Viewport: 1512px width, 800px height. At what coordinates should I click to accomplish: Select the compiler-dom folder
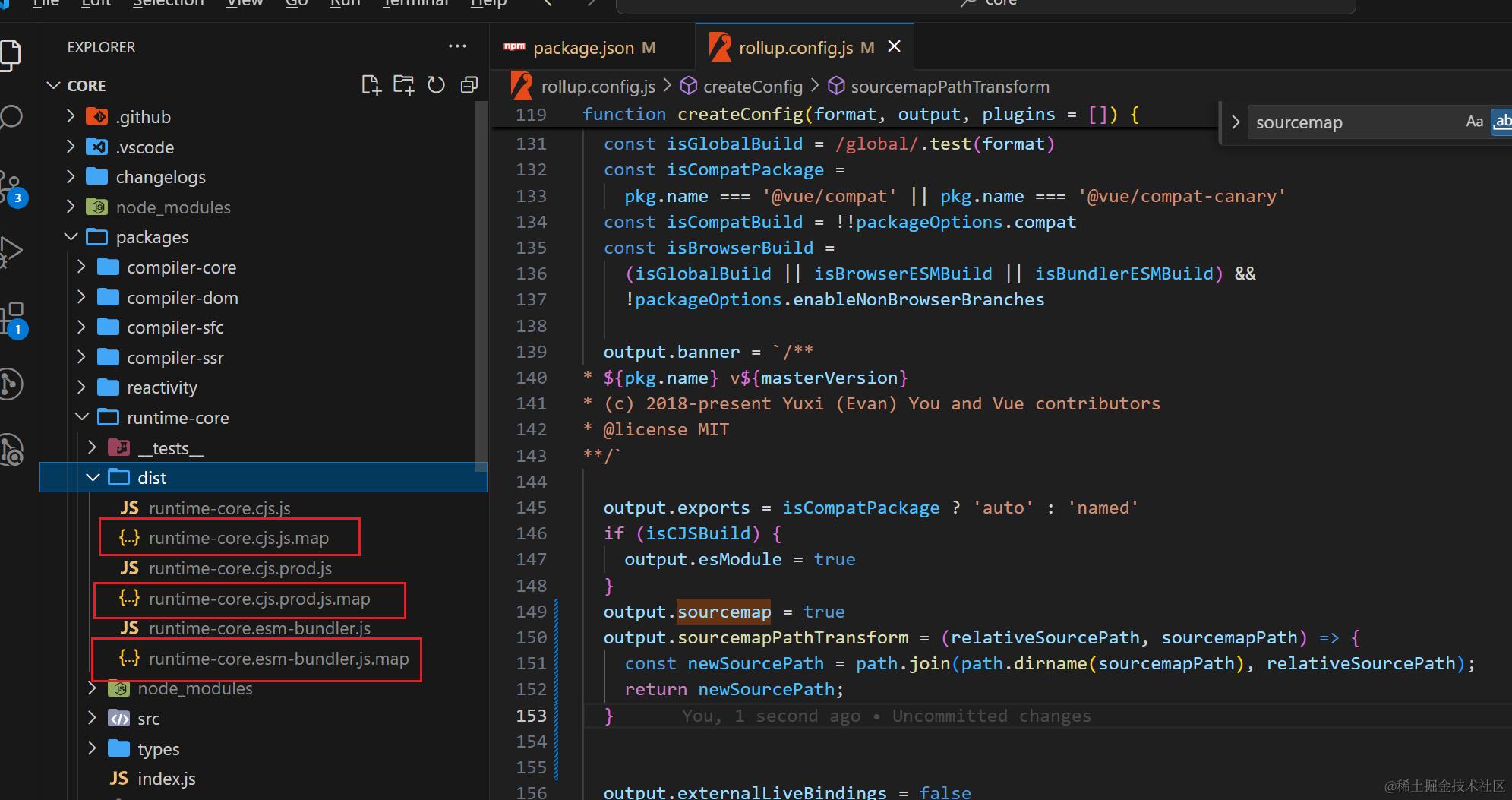pyautogui.click(x=182, y=297)
